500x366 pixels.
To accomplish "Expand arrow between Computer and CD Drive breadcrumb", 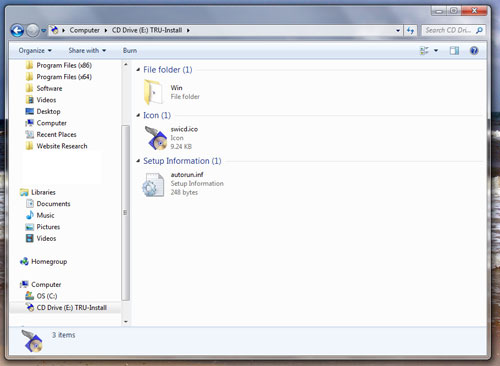I will (x=106, y=30).
